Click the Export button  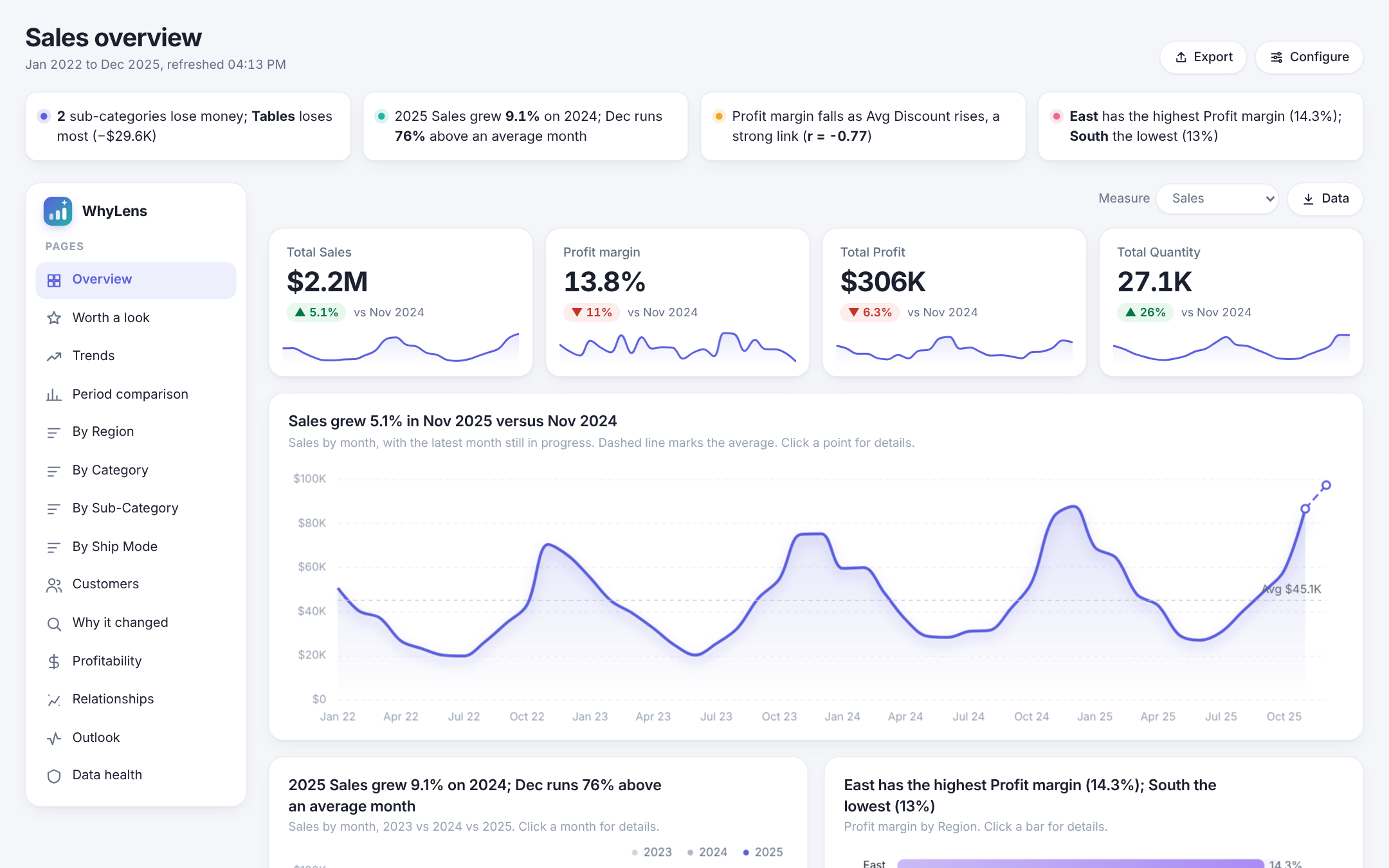pyautogui.click(x=1203, y=57)
